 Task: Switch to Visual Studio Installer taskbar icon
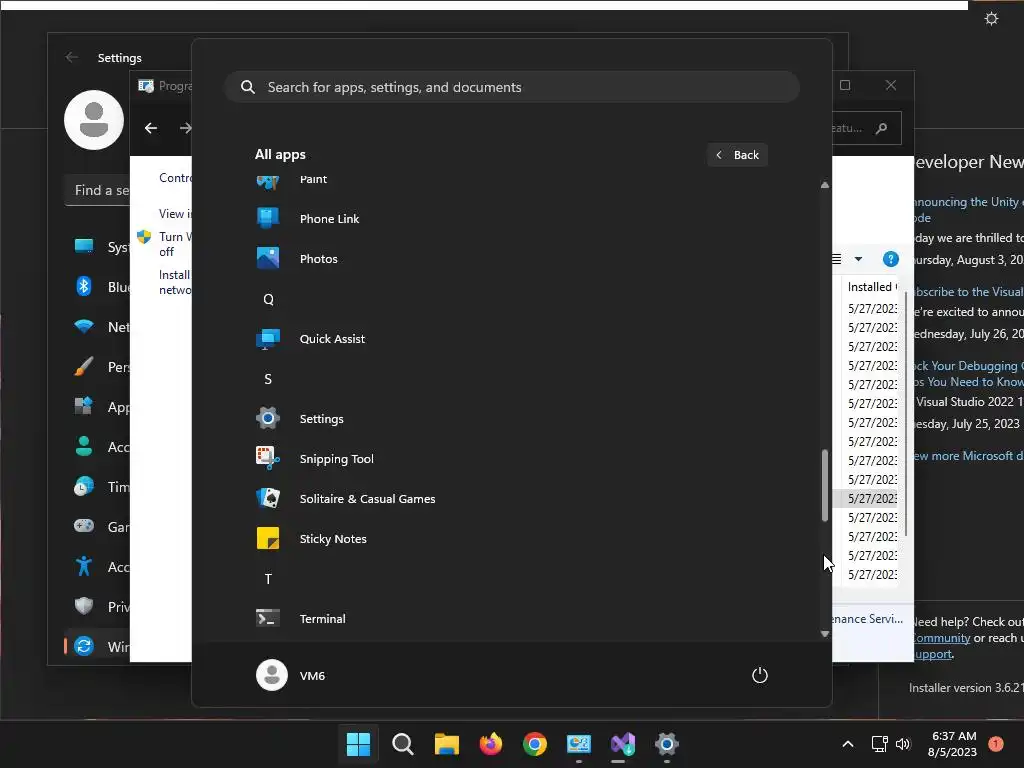623,744
